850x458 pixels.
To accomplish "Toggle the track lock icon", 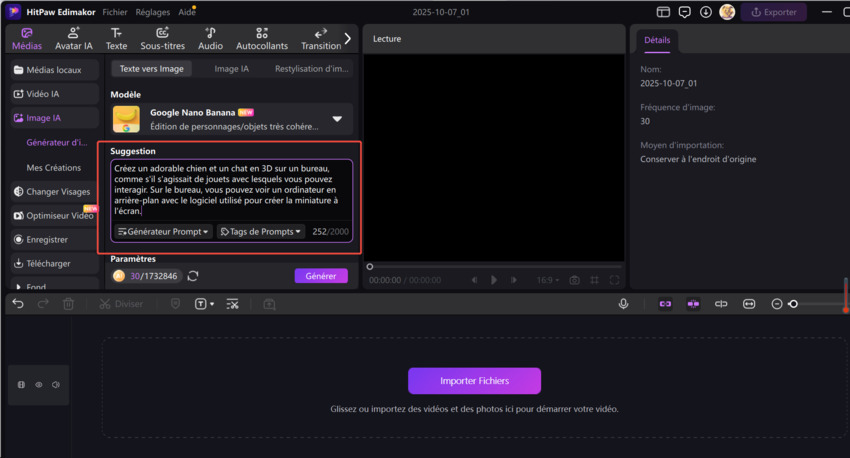I will [22, 384].
